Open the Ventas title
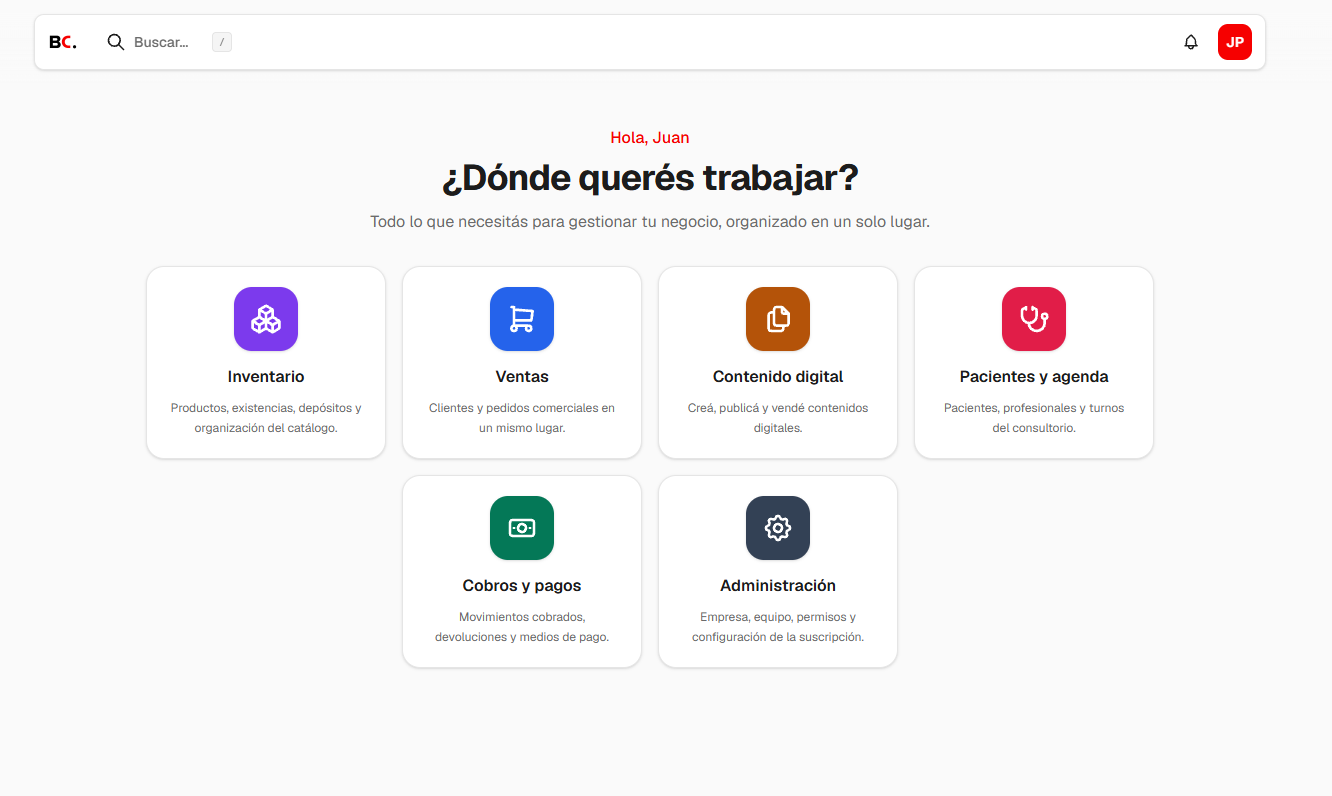 (x=522, y=377)
